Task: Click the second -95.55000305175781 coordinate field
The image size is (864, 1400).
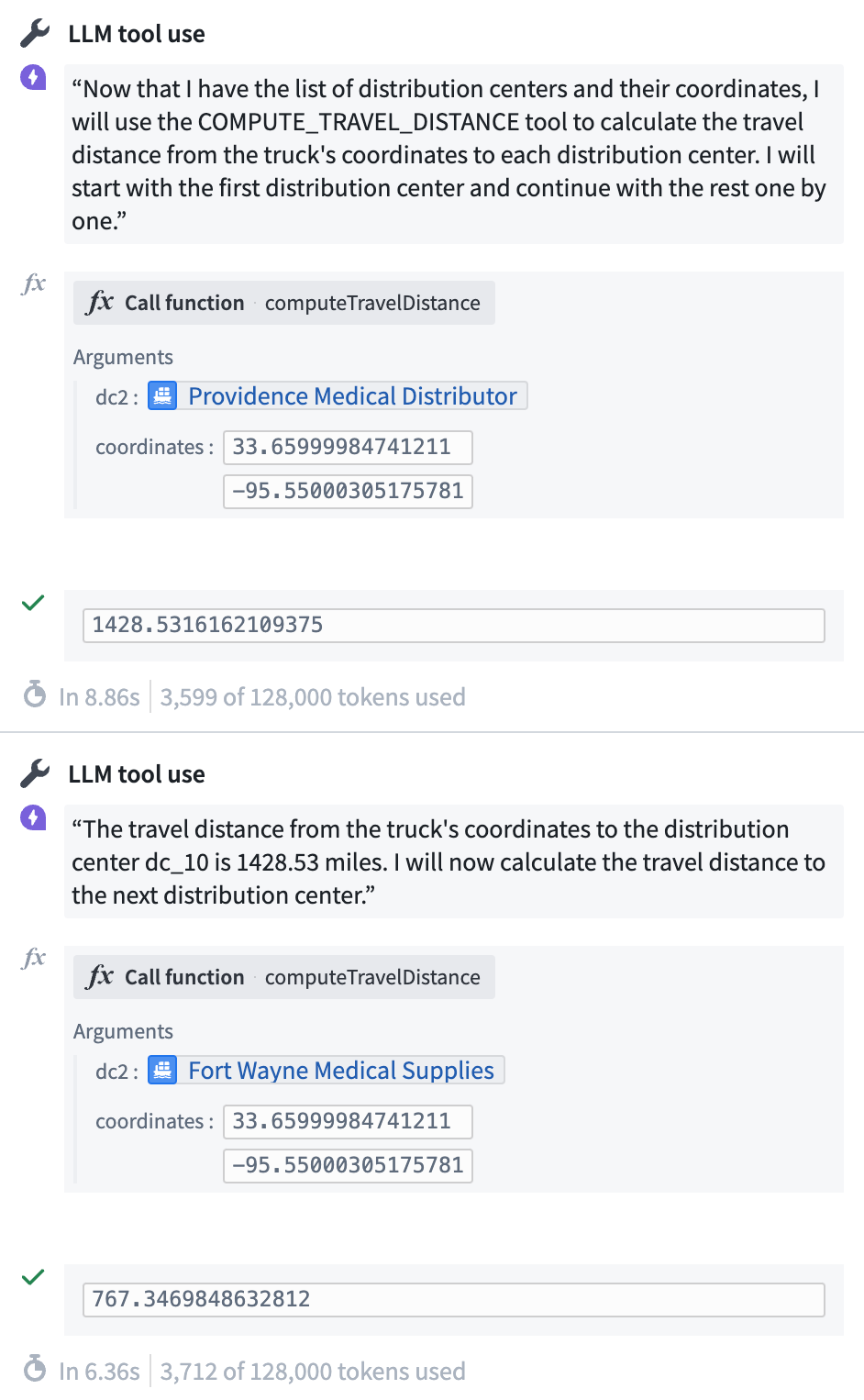Action: click(x=348, y=1166)
